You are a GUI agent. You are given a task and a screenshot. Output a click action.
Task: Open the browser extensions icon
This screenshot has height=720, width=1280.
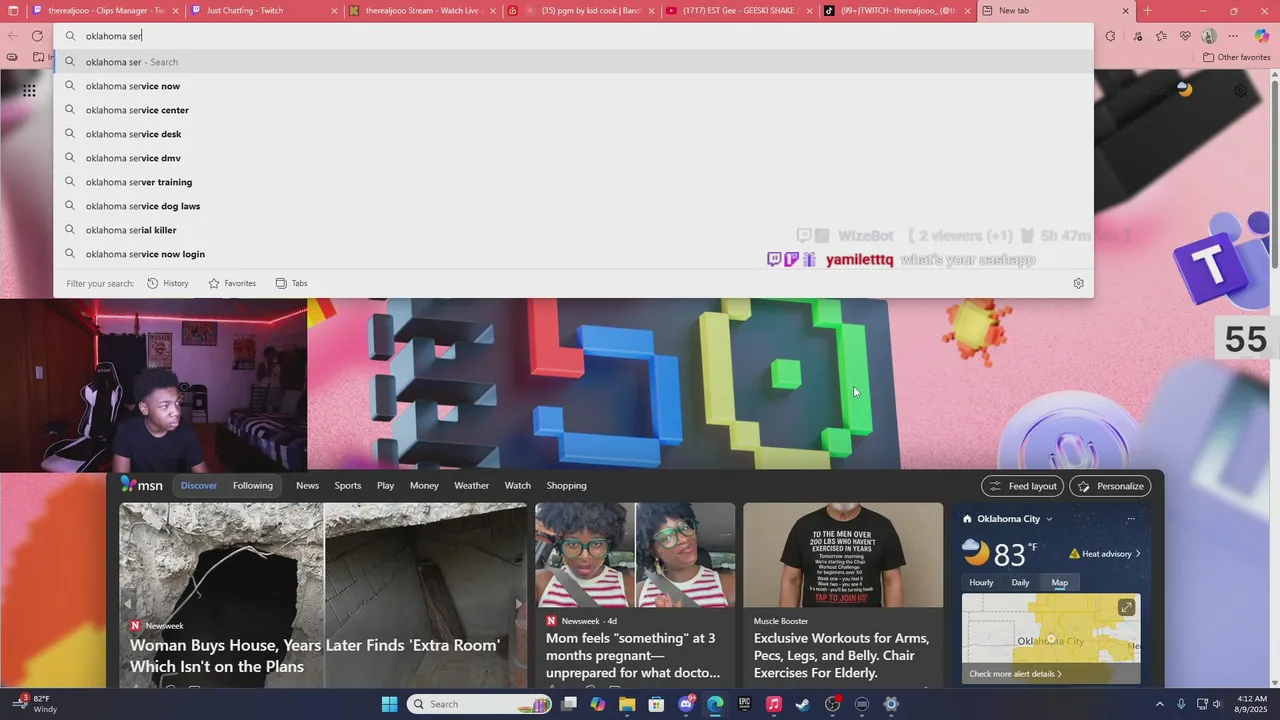1110,36
